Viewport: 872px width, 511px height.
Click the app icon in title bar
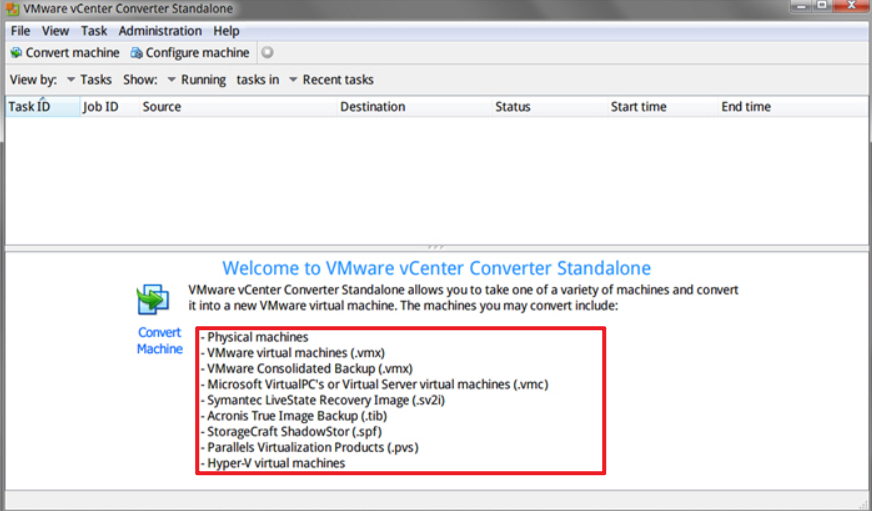(12, 9)
